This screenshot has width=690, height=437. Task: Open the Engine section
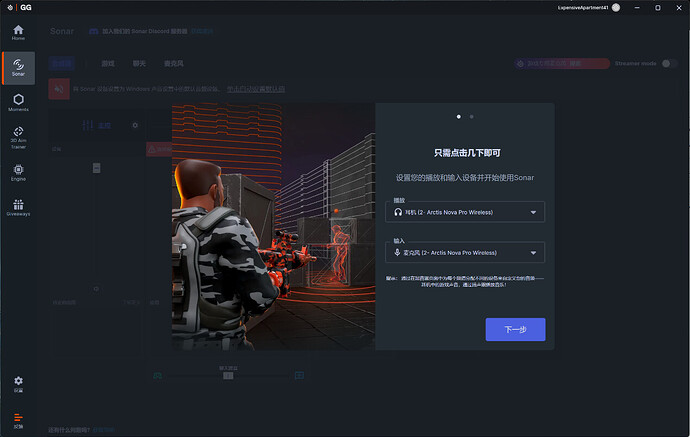point(18,172)
